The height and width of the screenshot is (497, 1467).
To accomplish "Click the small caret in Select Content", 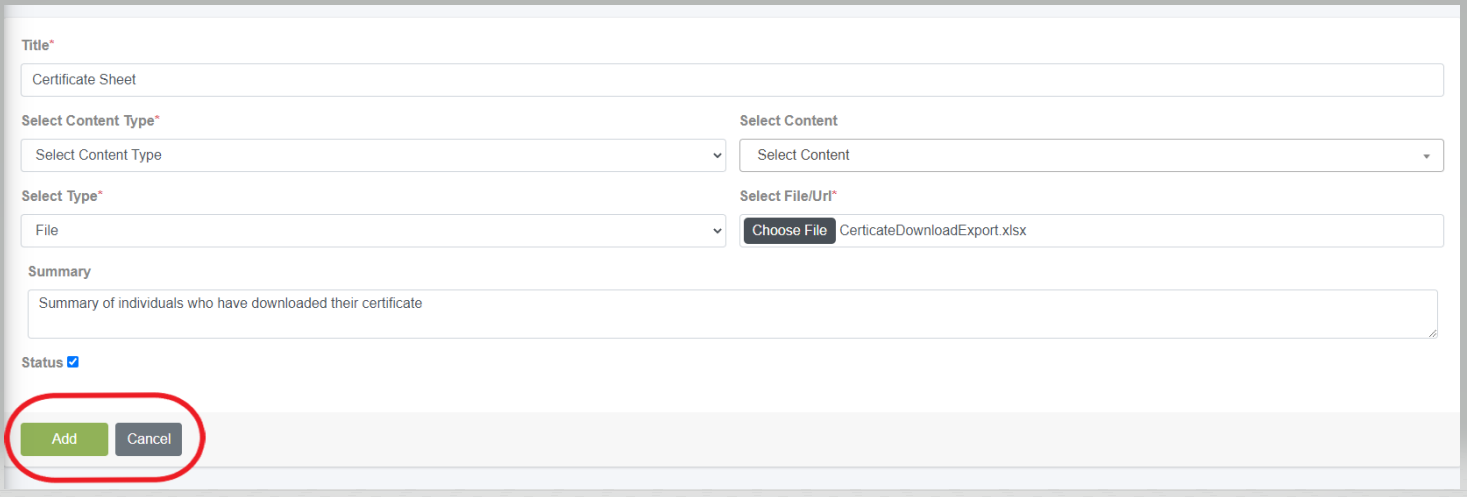I will click(x=1425, y=156).
